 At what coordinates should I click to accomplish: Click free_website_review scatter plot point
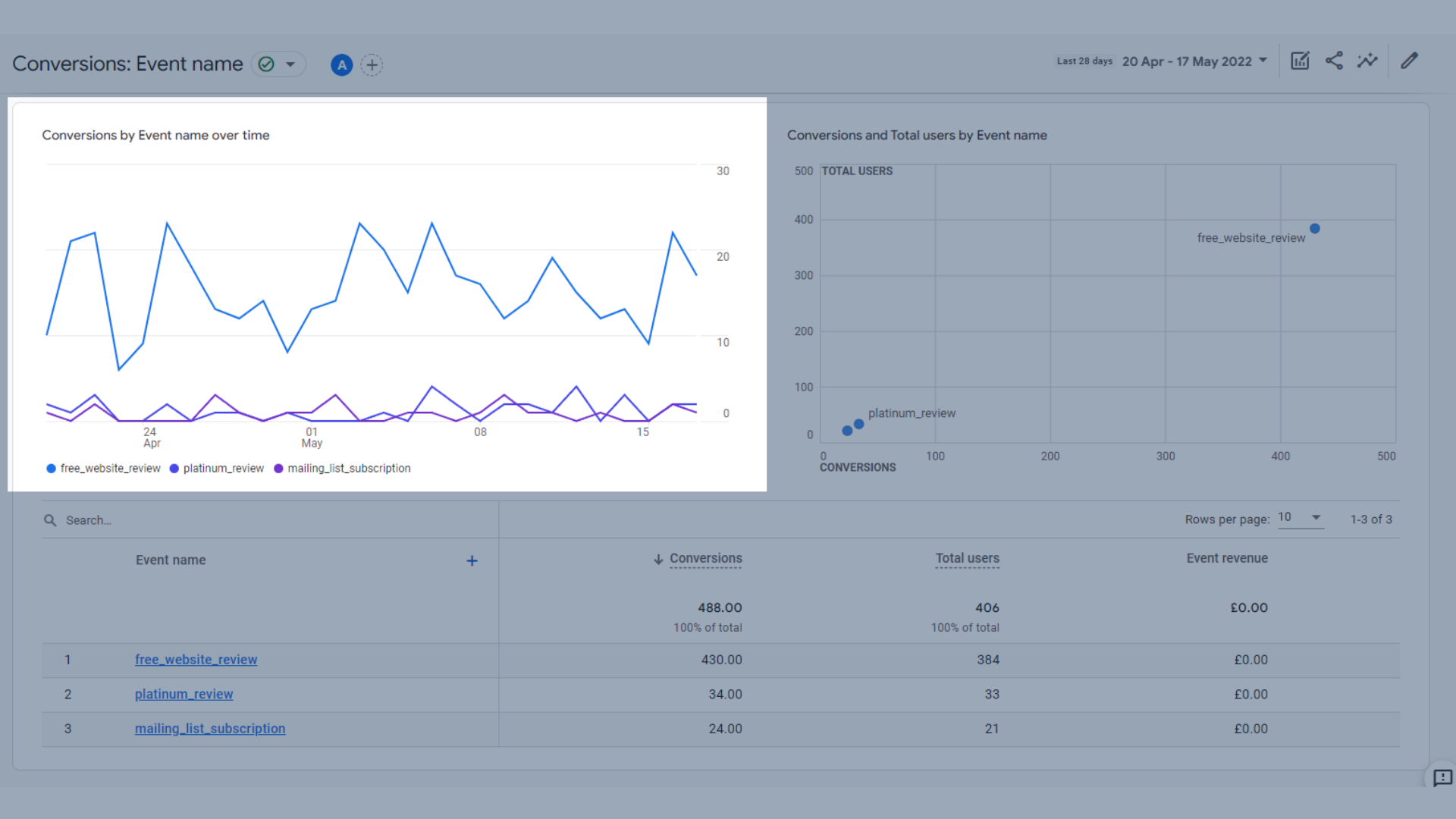(1315, 228)
